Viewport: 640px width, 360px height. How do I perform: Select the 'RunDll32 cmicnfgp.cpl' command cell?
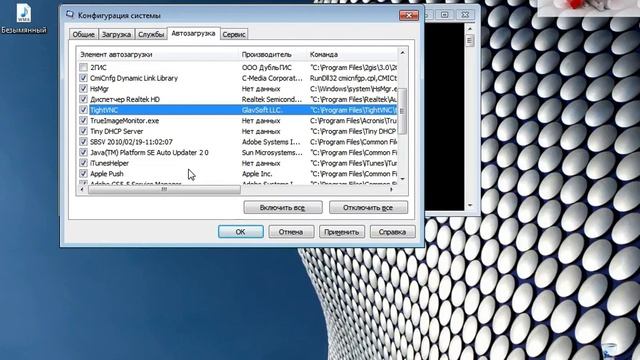[x=353, y=78]
